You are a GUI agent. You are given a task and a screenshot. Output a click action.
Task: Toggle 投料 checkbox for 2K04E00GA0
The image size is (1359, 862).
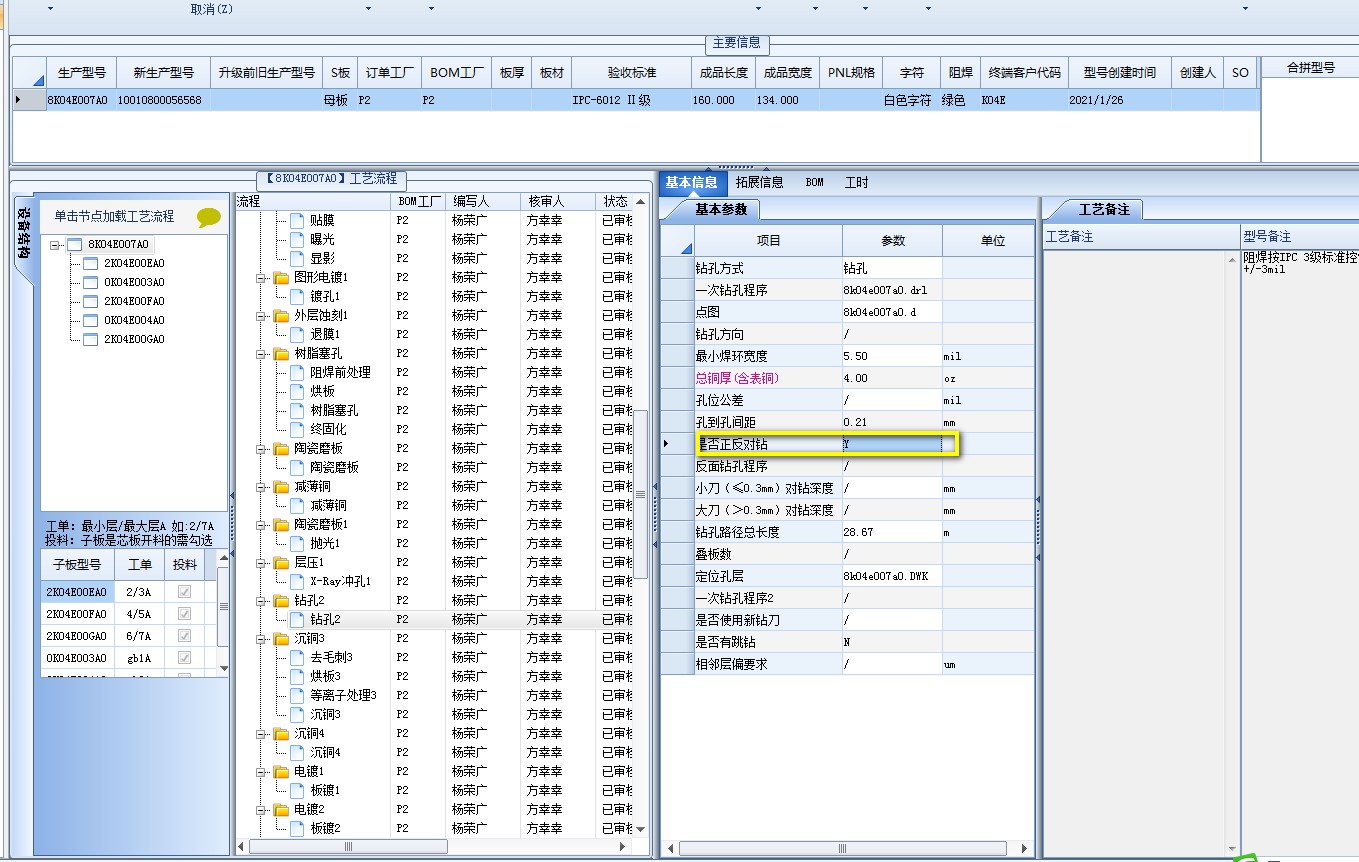[183, 636]
